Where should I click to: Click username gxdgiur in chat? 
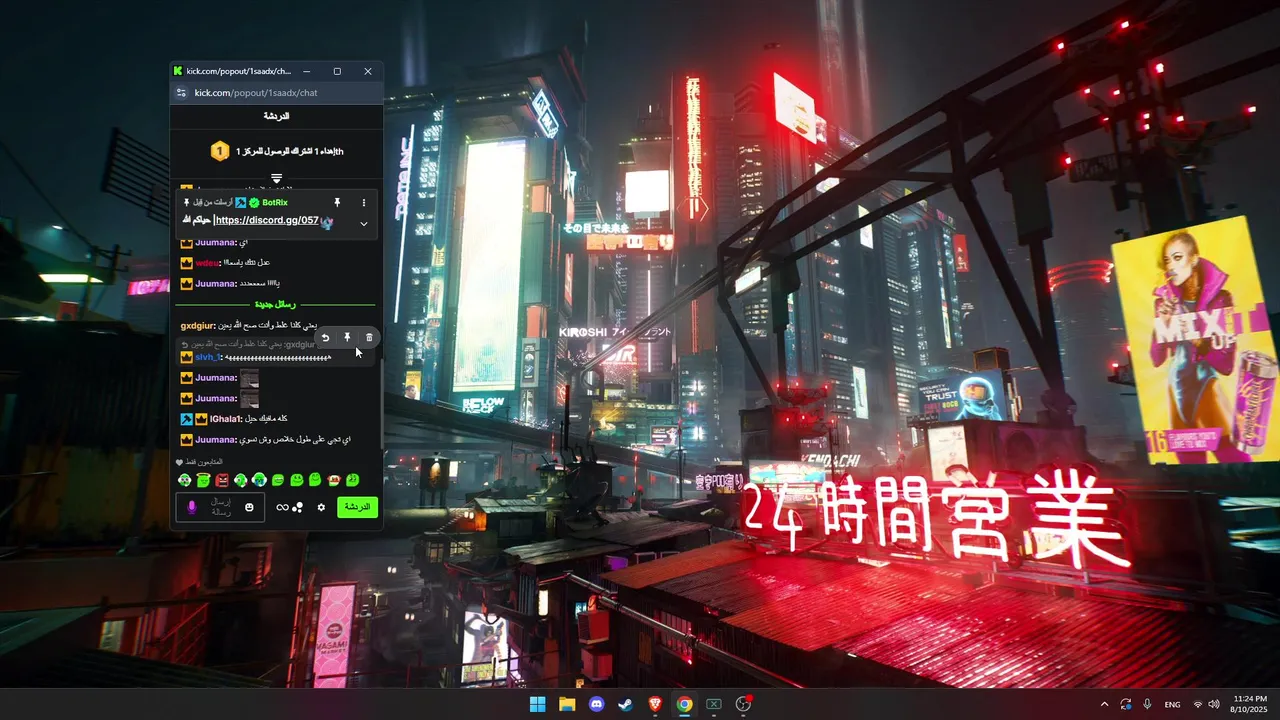point(198,326)
